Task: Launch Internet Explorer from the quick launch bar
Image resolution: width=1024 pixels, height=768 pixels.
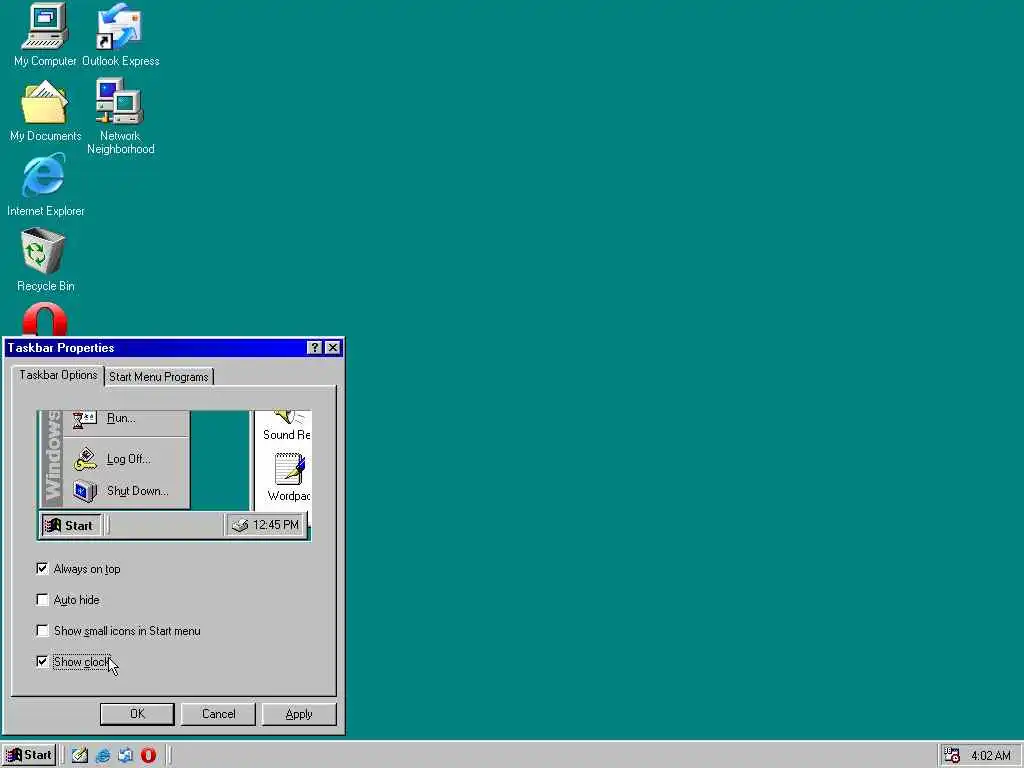Action: click(103, 755)
